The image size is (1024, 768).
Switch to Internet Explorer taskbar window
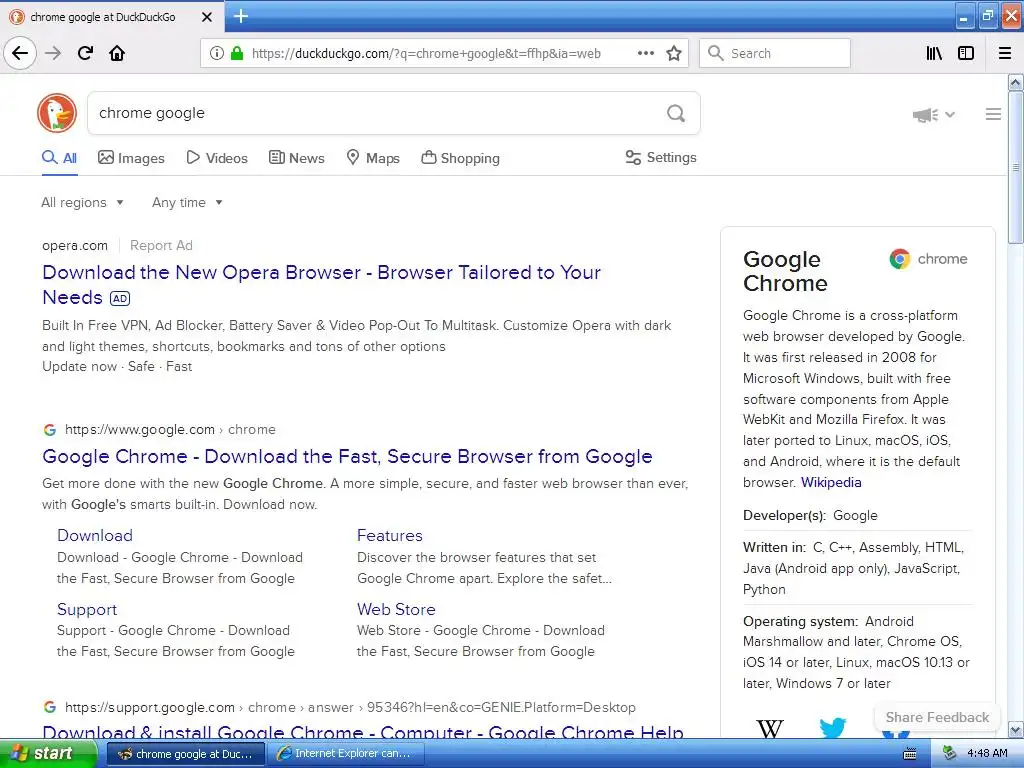(347, 754)
